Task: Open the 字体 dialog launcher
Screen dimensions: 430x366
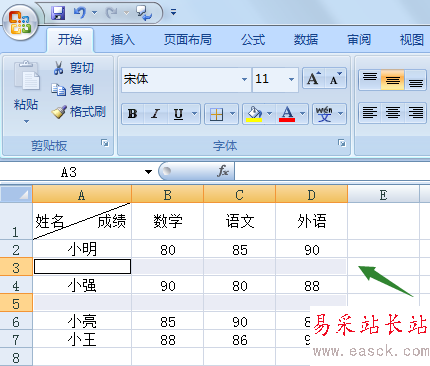Action: pyautogui.click(x=342, y=143)
